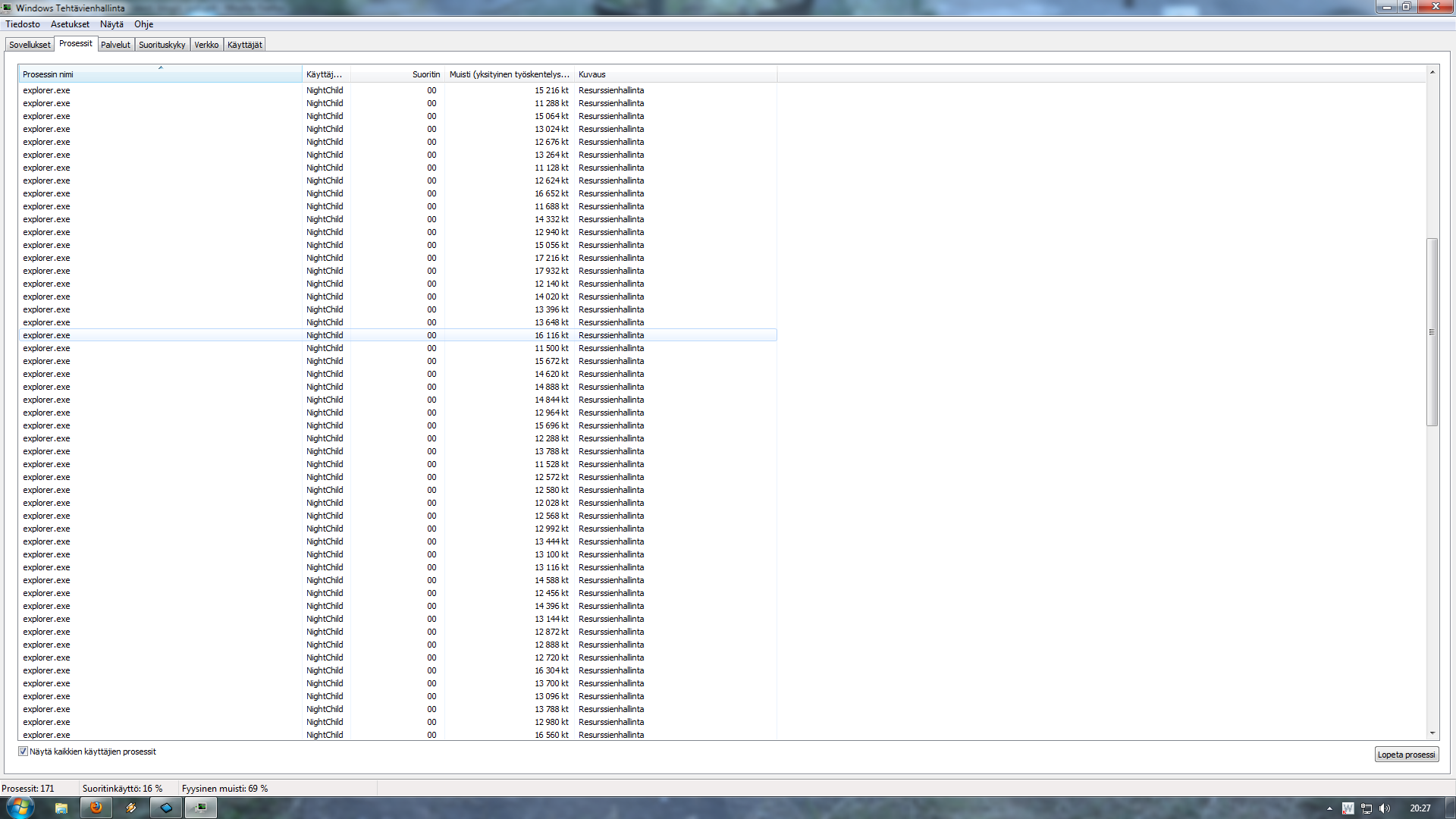The width and height of the screenshot is (1456, 819).
Task: Open the Tiedosto menu
Action: coord(23,24)
